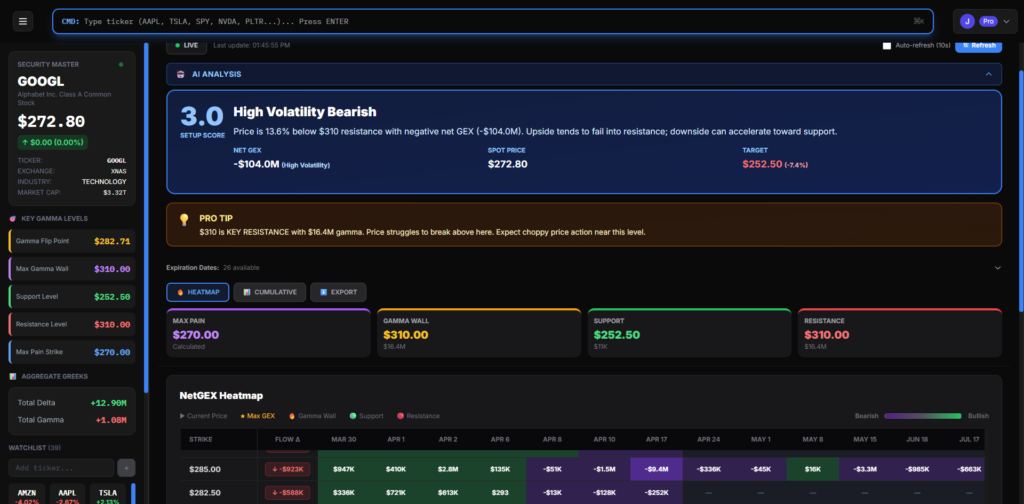Image resolution: width=1024 pixels, height=504 pixels.
Task: Expand the Expiration Dates chevron
Action: (997, 268)
